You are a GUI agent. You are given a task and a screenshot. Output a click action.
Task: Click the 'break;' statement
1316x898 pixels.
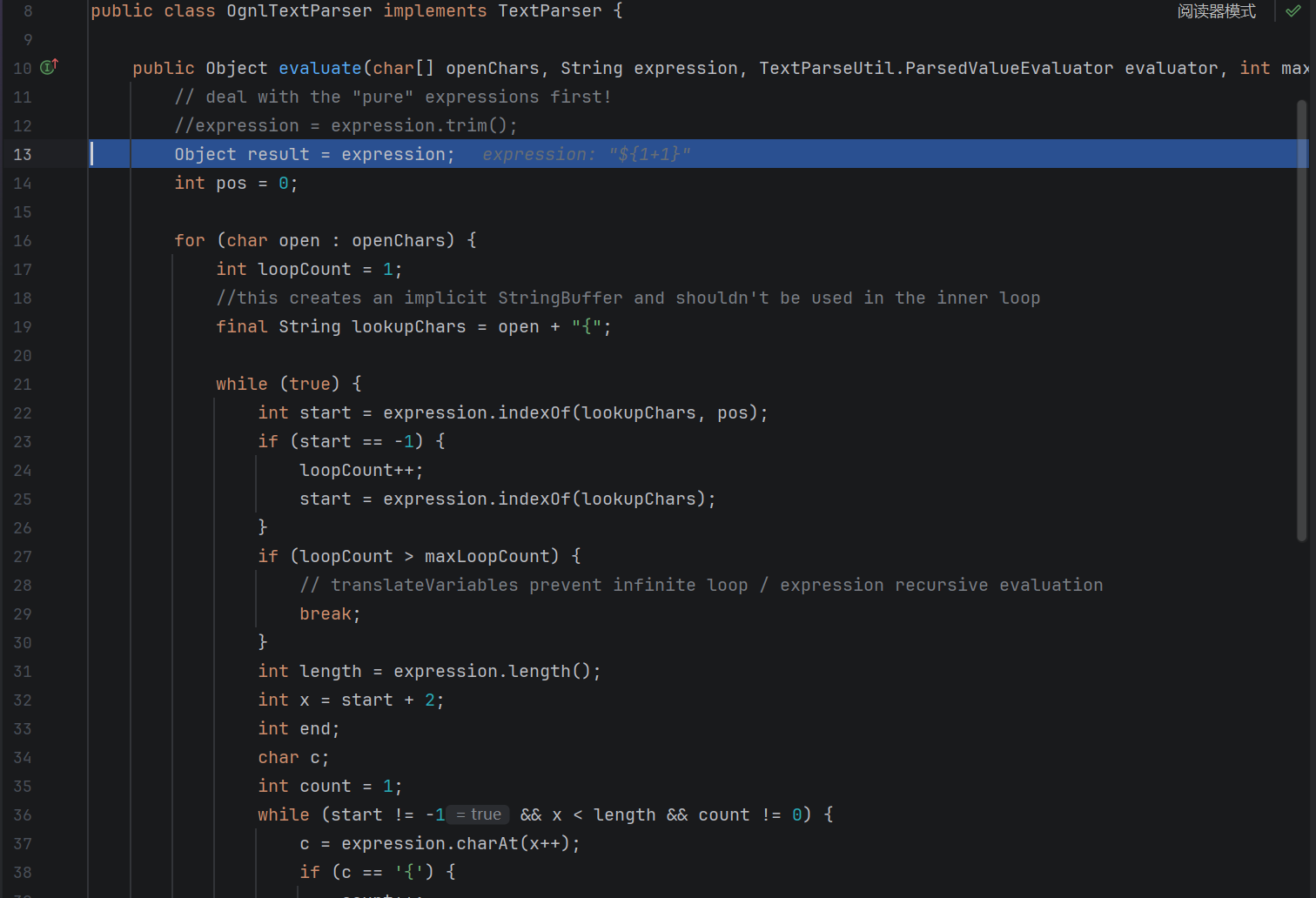(x=330, y=613)
